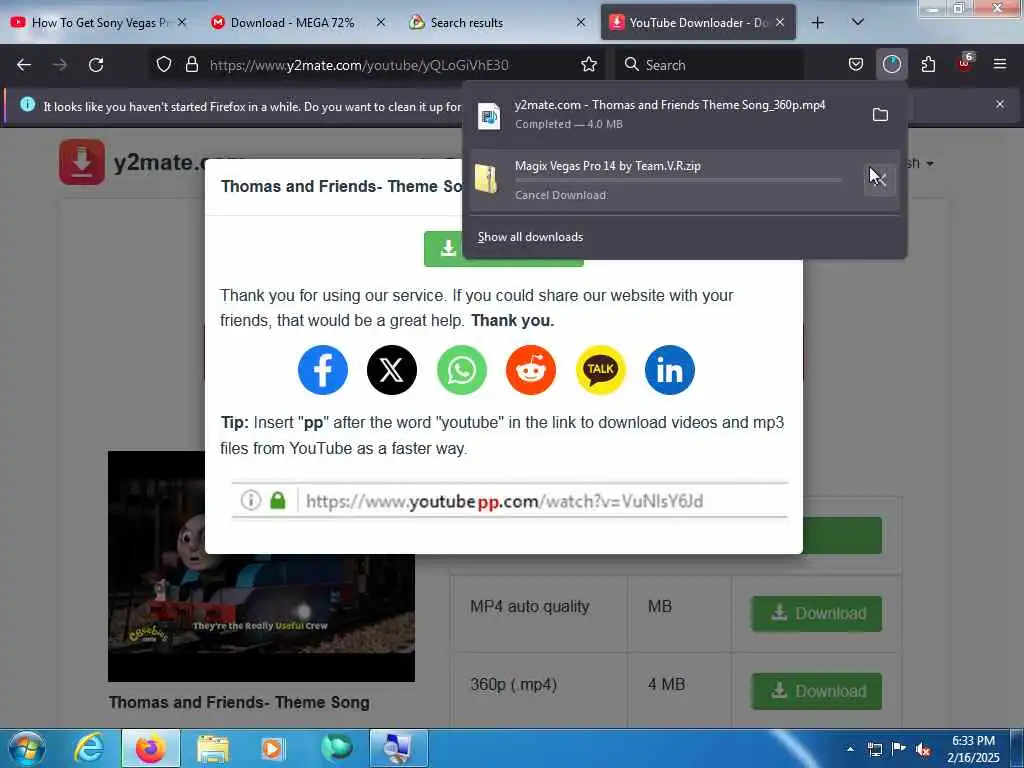The width and height of the screenshot is (1024, 768).
Task: Click the Firefox Search box
Action: [709, 65]
